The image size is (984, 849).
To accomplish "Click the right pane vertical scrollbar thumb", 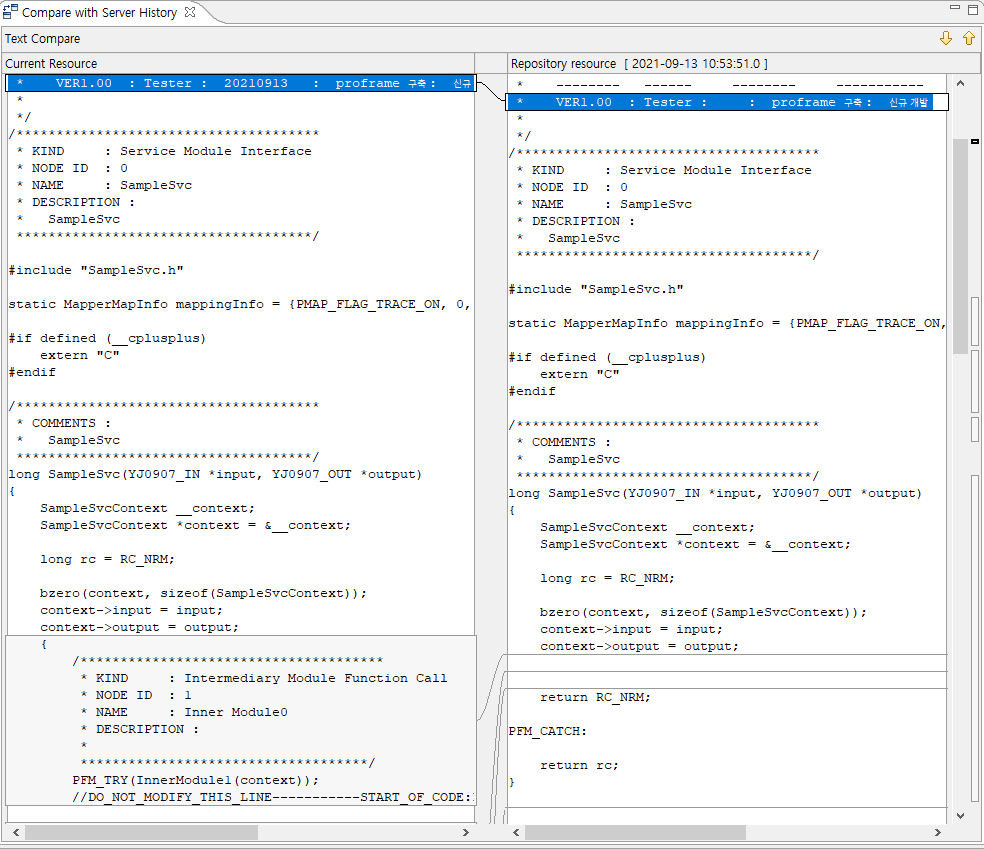I will (x=961, y=245).
